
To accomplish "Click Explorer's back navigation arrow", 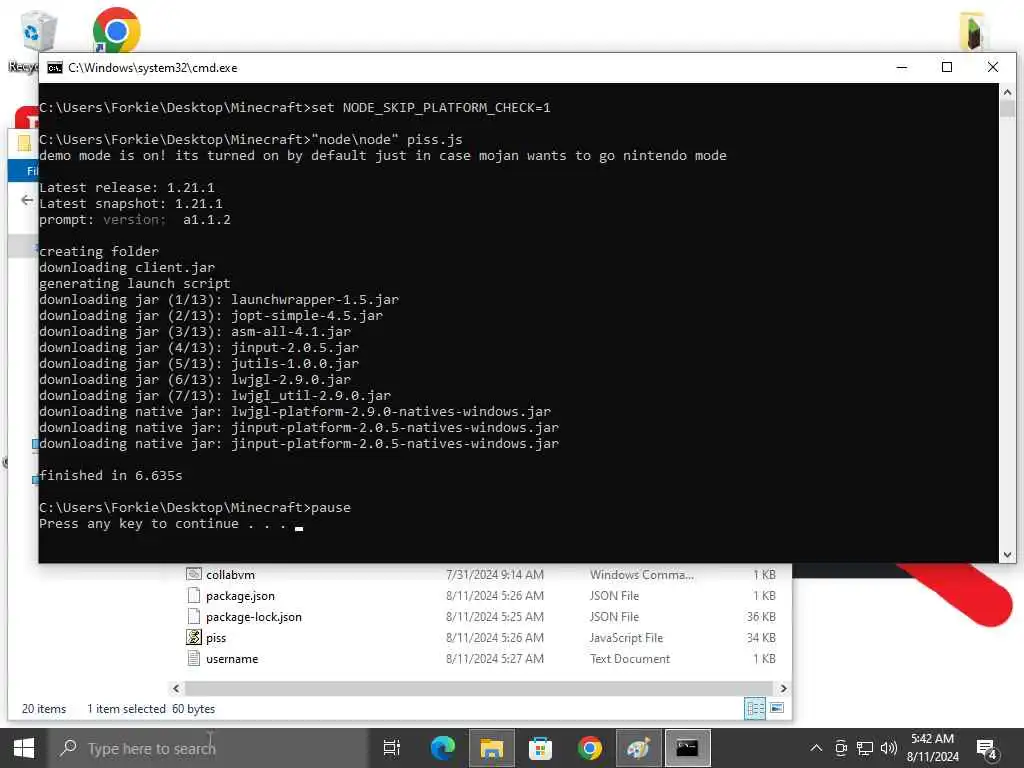I will [27, 200].
